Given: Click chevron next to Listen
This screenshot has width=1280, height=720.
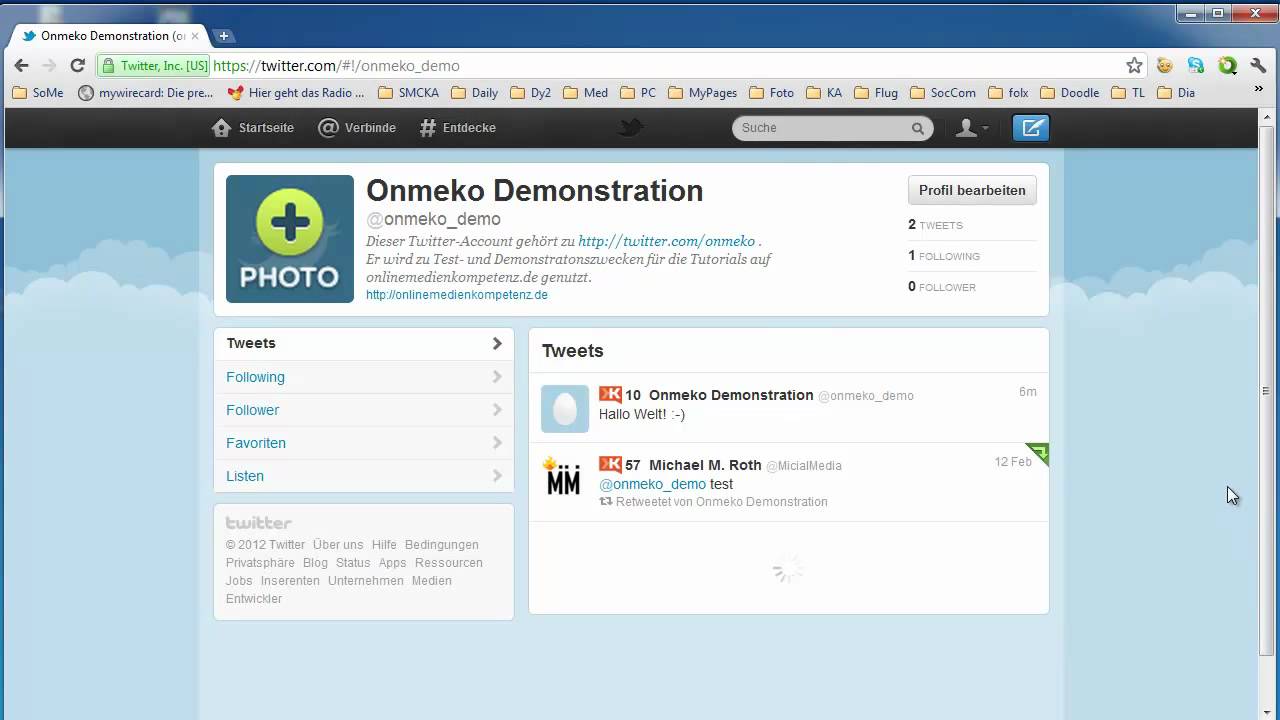Looking at the screenshot, I should [497, 476].
